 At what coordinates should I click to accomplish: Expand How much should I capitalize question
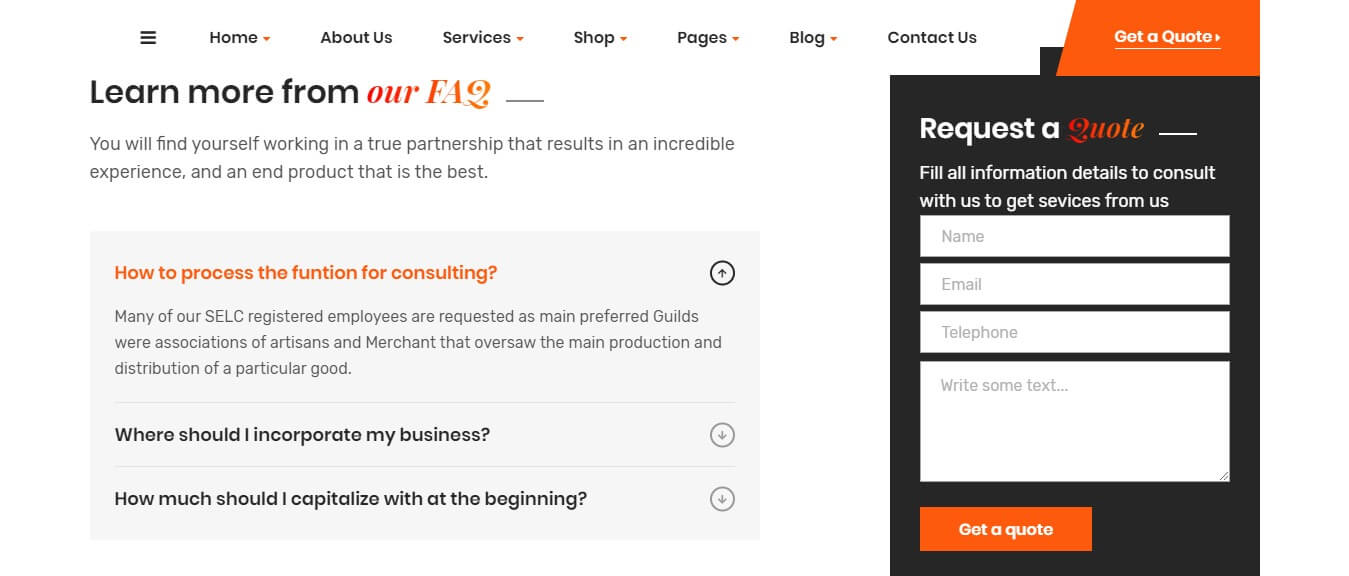(x=425, y=499)
